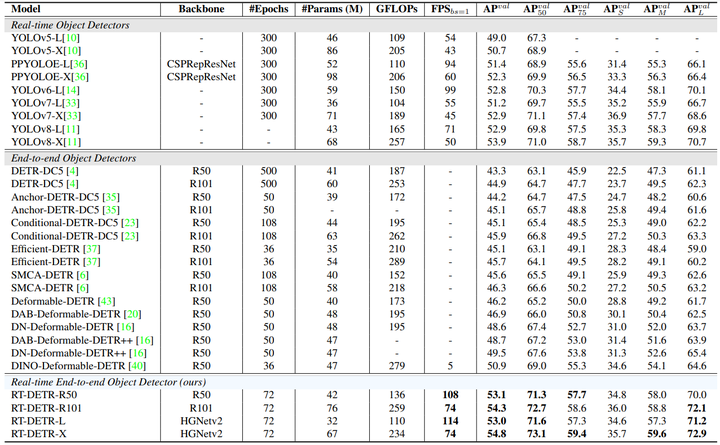Select the #Epochs column header
This screenshot has width=720, height=445.
point(269,9)
